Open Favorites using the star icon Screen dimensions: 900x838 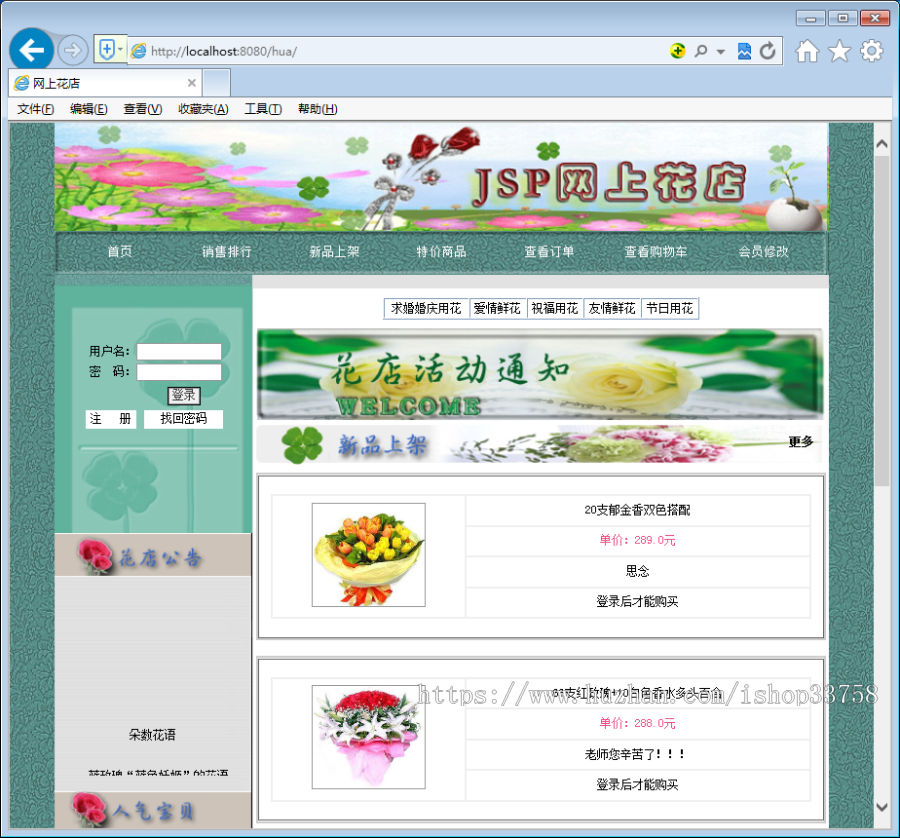click(839, 49)
